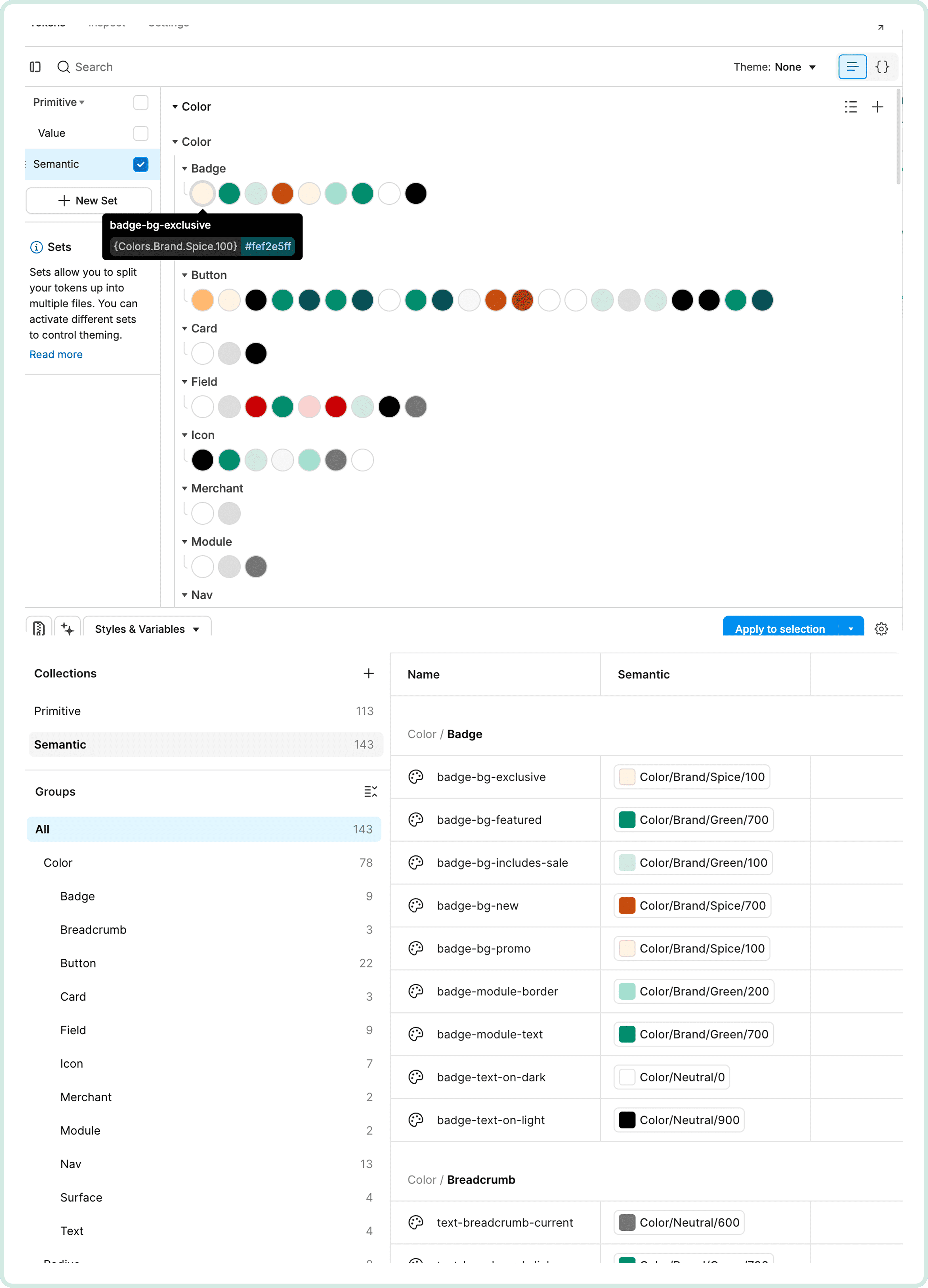Open the Read more link
928x1288 pixels.
[x=56, y=354]
